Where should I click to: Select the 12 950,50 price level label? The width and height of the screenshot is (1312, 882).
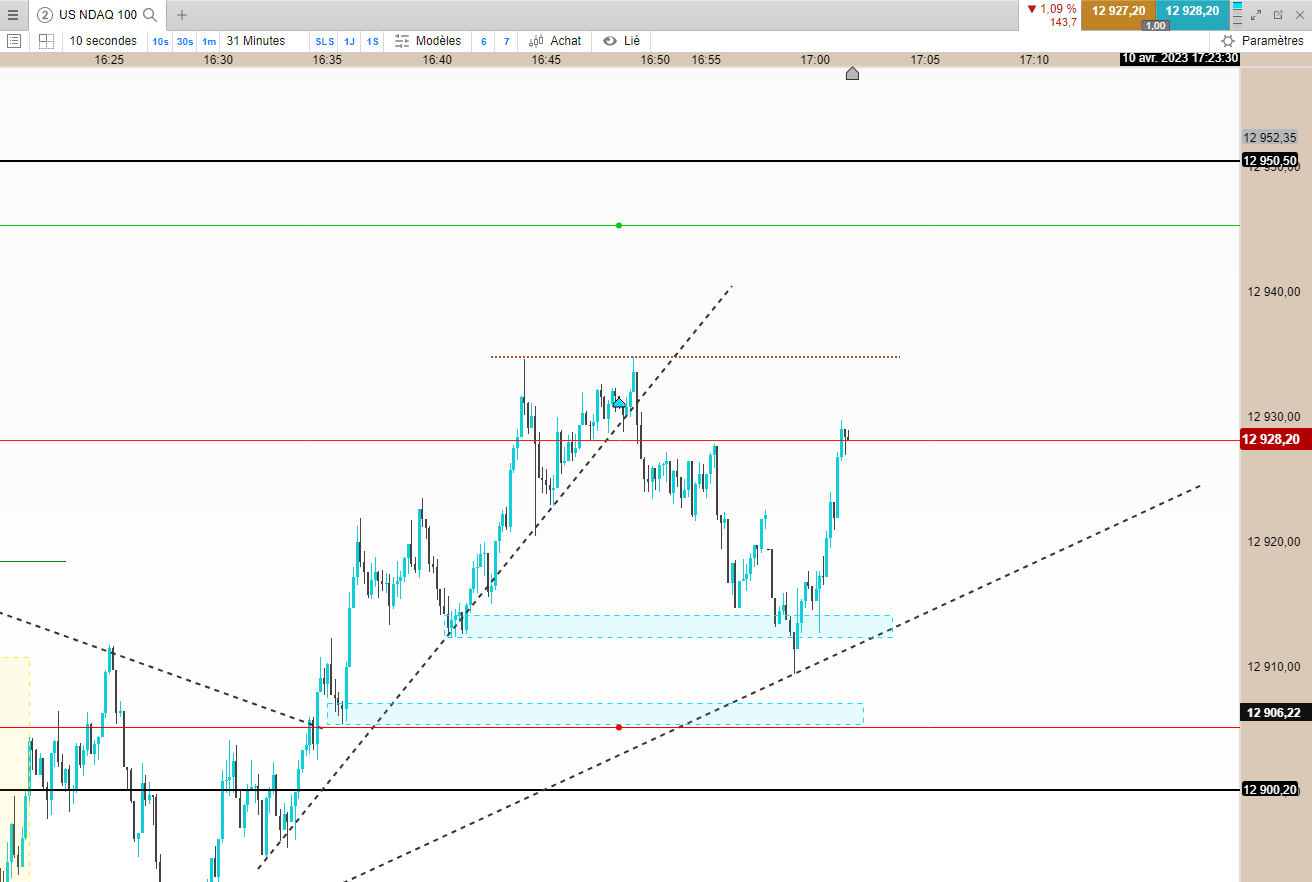[1270, 160]
